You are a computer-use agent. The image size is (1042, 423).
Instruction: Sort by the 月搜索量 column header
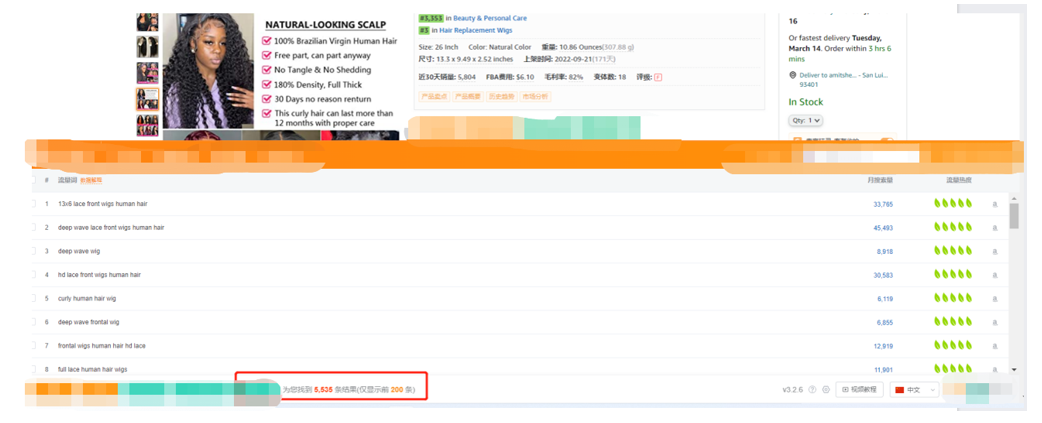click(x=880, y=180)
